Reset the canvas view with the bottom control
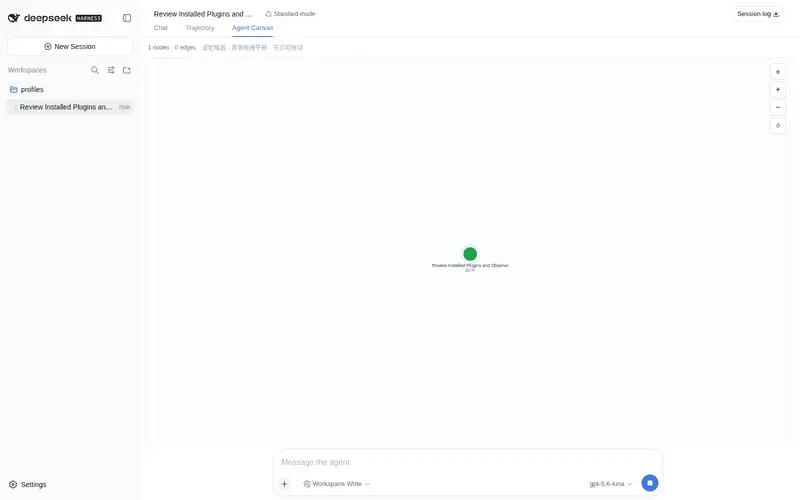The height and width of the screenshot is (500, 800). click(x=778, y=126)
